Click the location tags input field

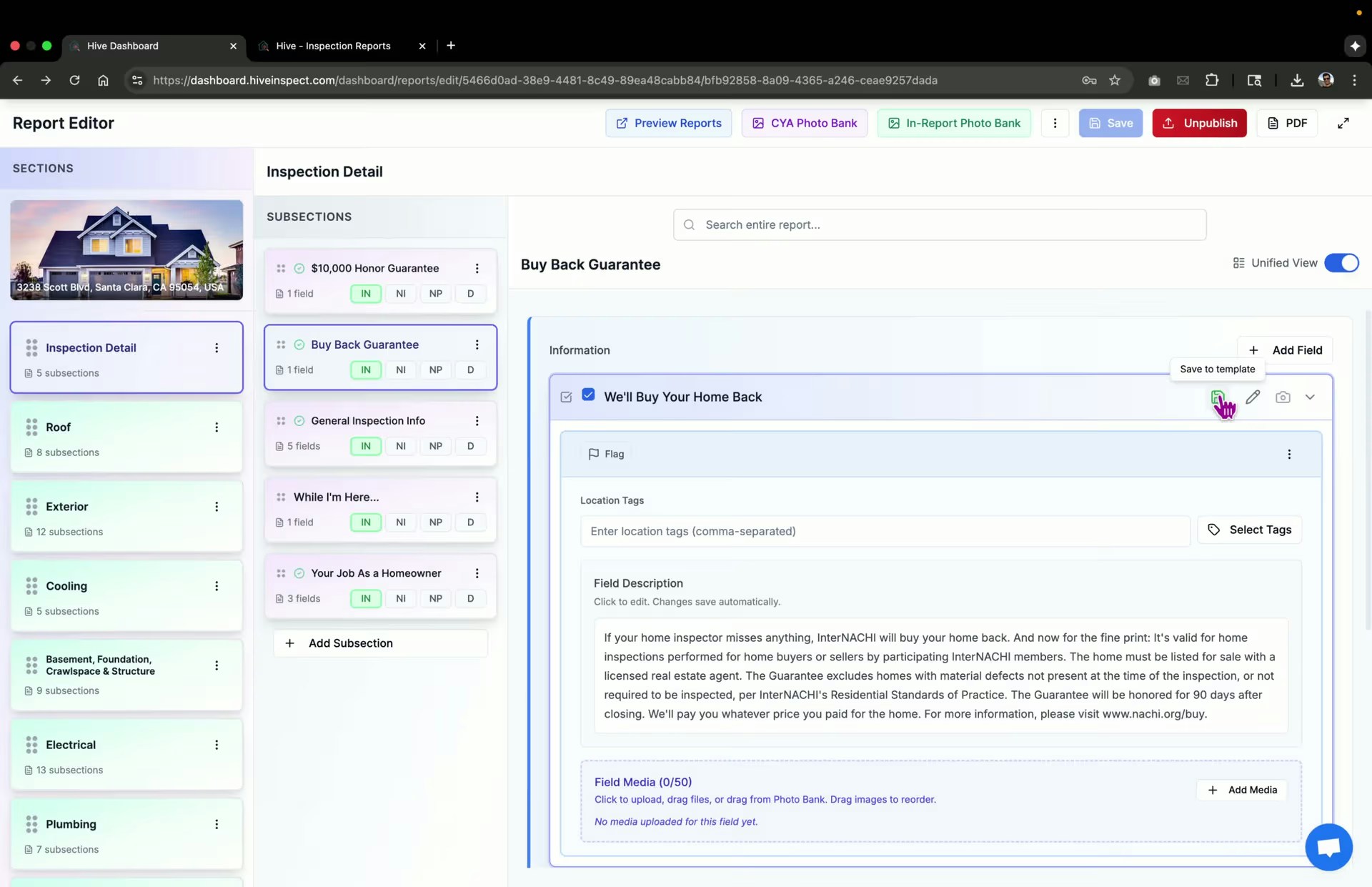(x=885, y=531)
